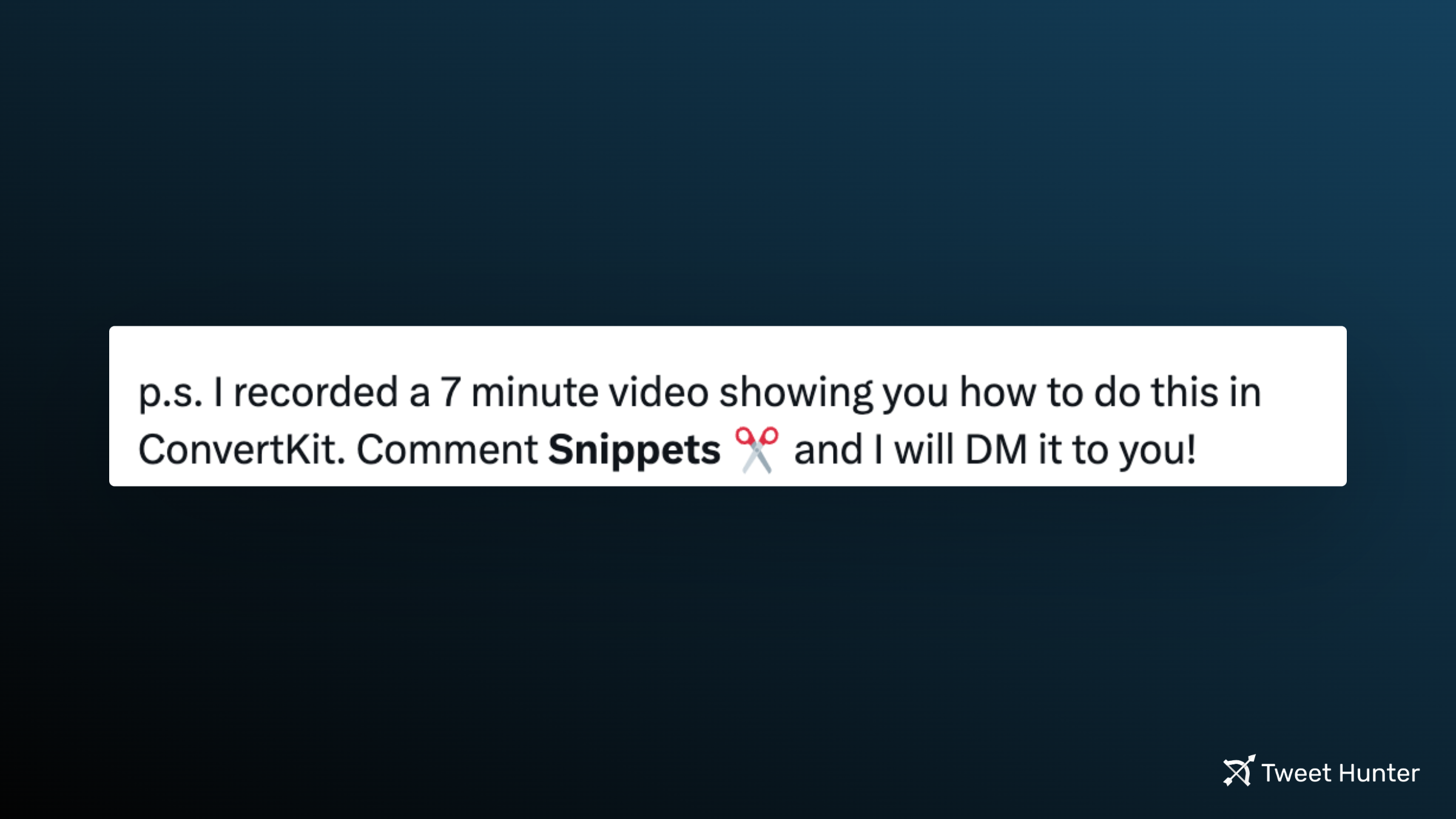Click the word minute in the tweet
The image size is (1456, 819).
click(535, 393)
